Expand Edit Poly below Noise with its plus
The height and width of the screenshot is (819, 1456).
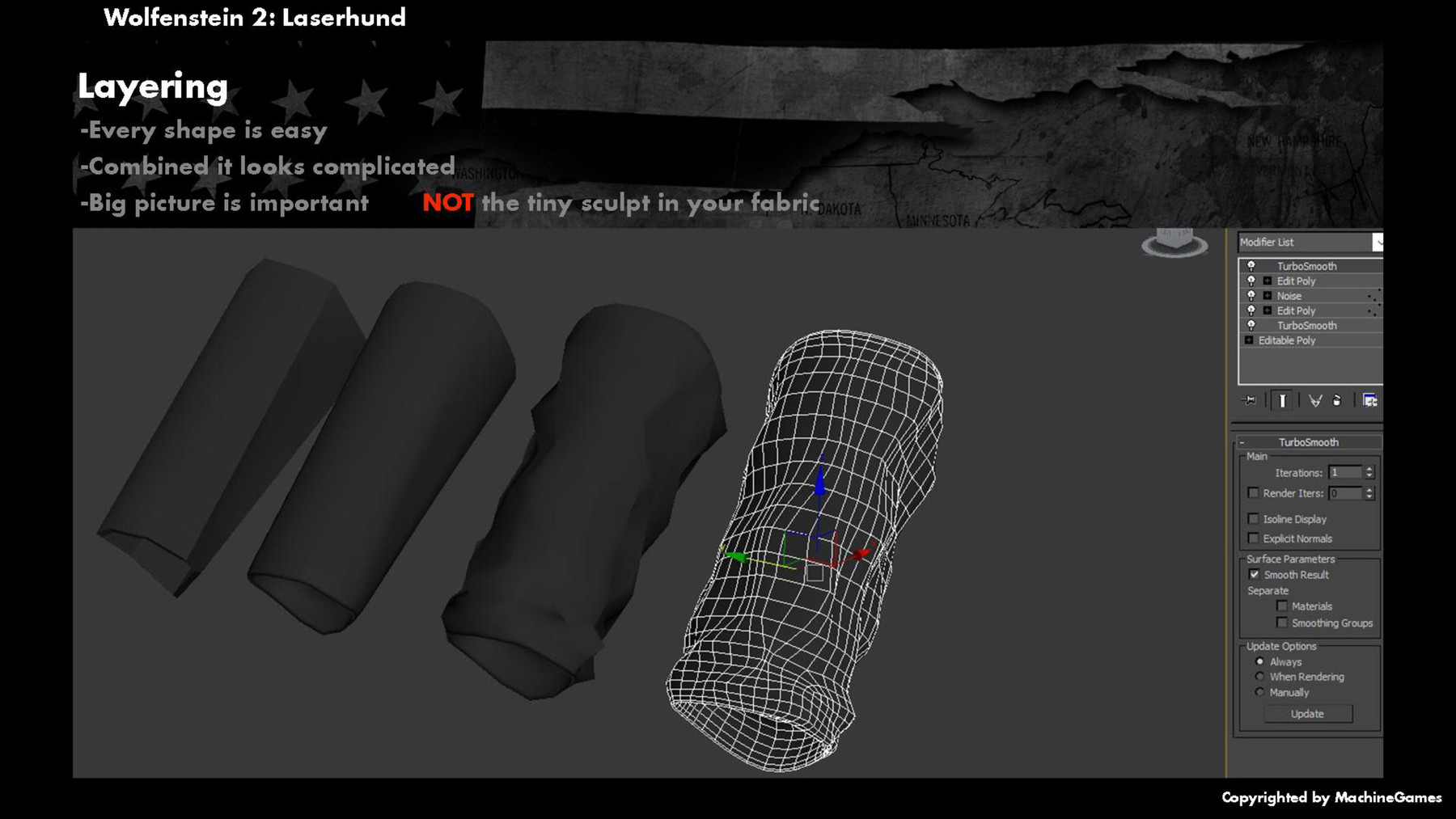tap(1268, 310)
